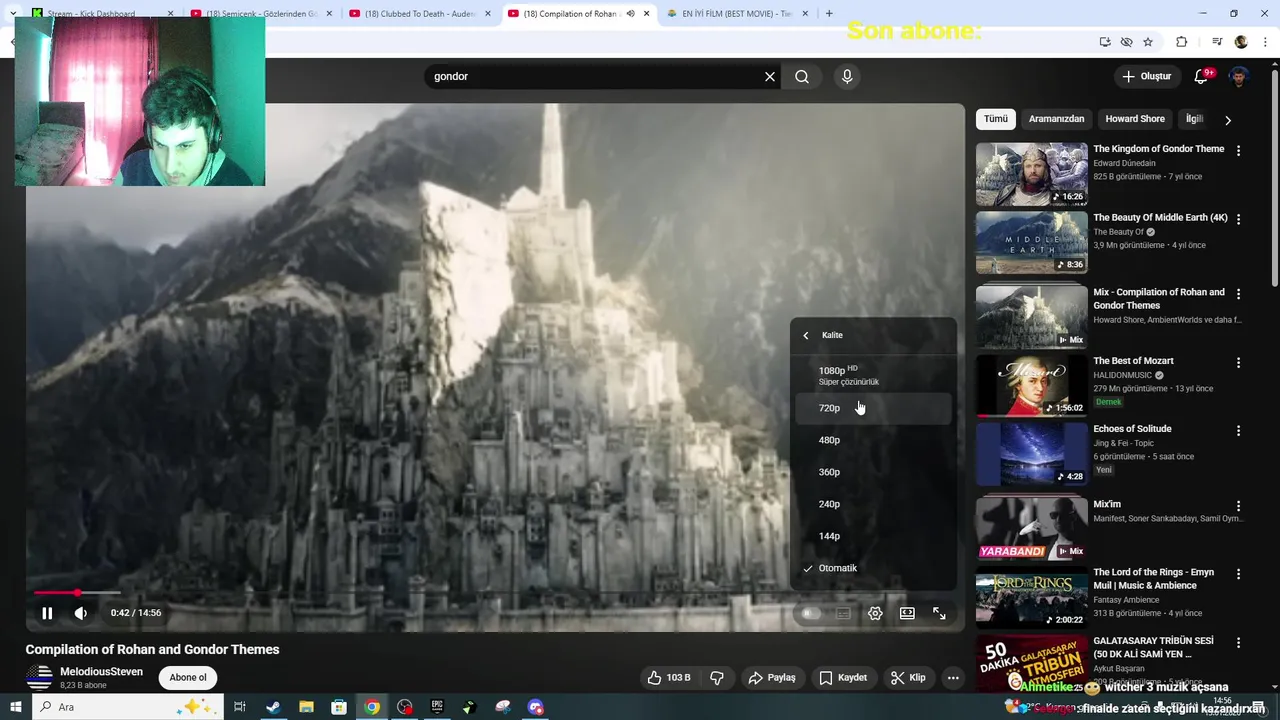Enter fullscreen mode
The width and height of the screenshot is (1280, 720).
click(x=939, y=613)
